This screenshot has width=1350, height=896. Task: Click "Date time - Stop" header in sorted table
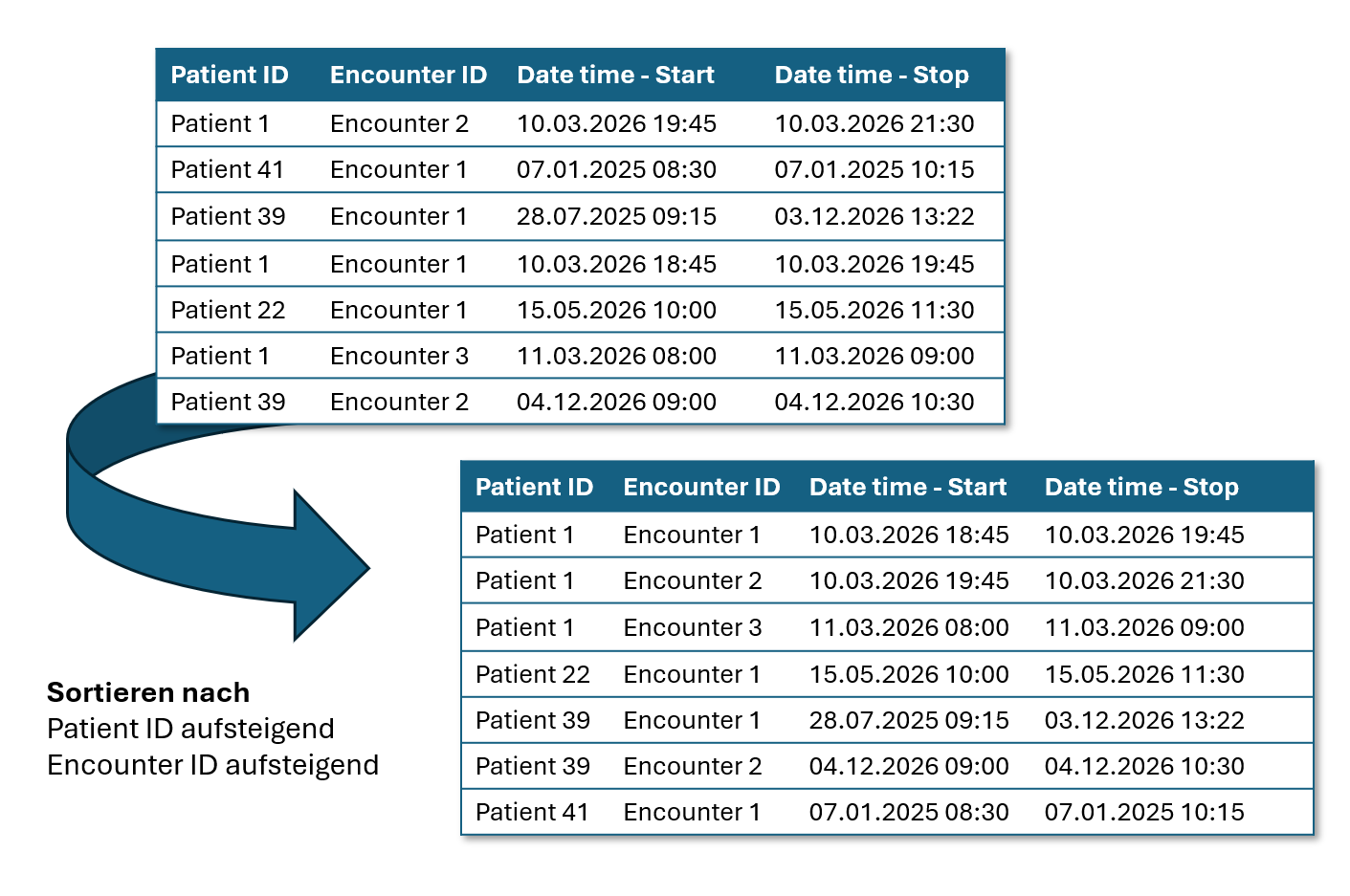click(1140, 488)
